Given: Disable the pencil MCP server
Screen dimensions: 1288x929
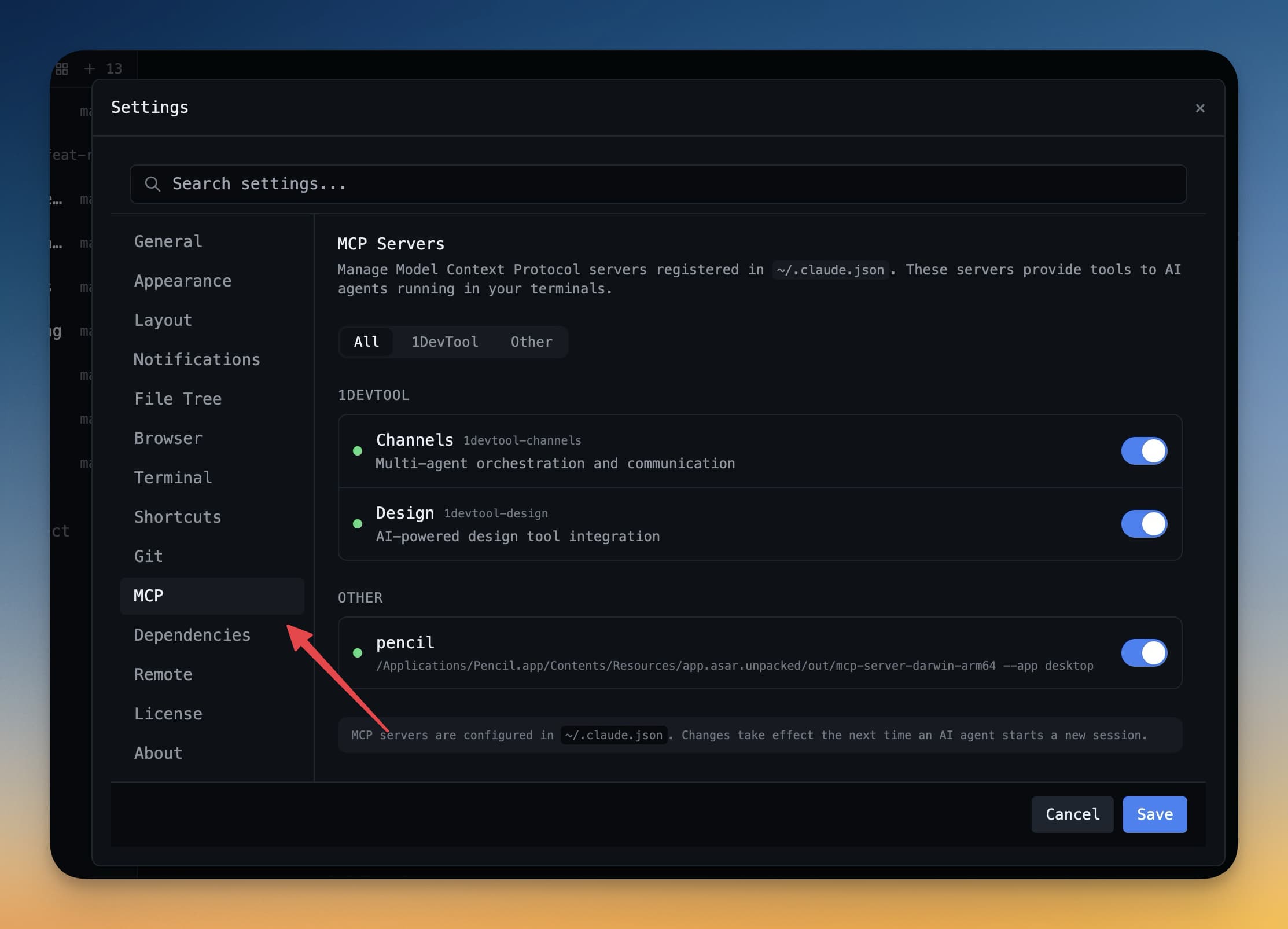Looking at the screenshot, I should click(x=1144, y=653).
